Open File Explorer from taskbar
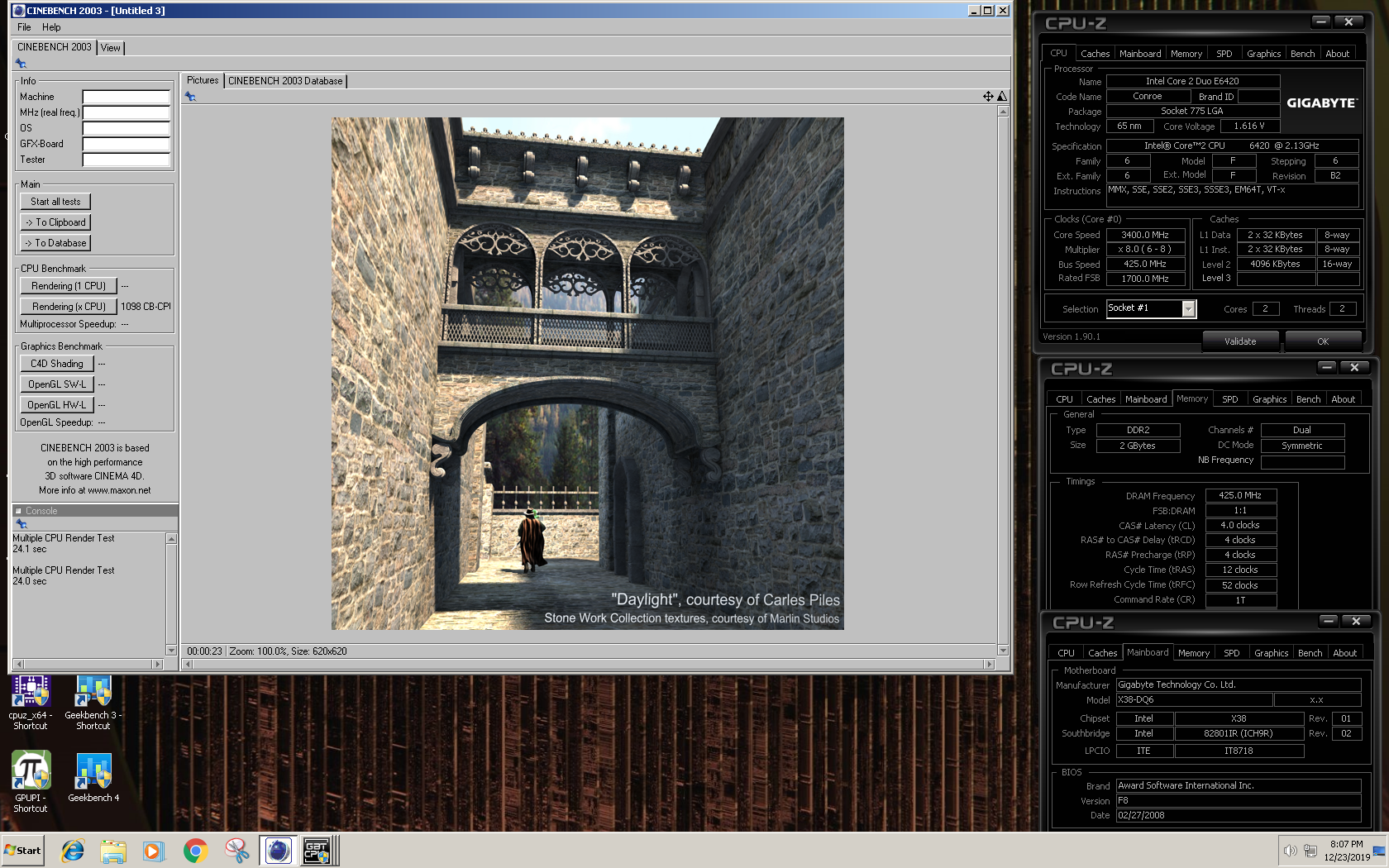This screenshot has height=868, width=1389. [113, 850]
